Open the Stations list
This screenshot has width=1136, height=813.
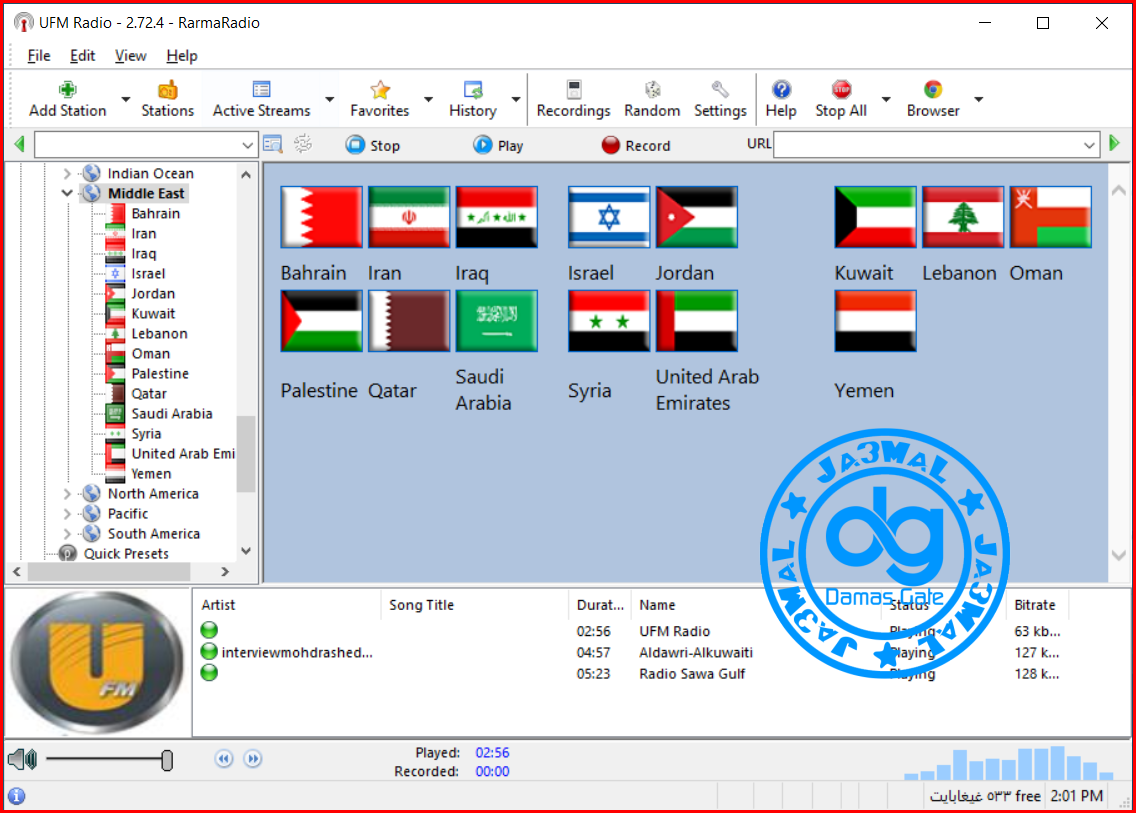(x=167, y=99)
